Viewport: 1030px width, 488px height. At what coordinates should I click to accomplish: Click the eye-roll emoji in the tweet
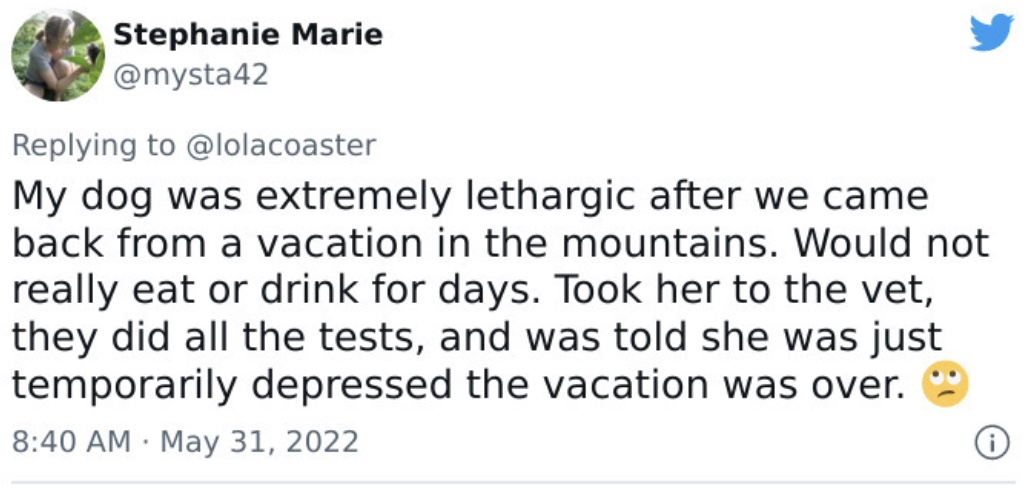click(x=945, y=384)
